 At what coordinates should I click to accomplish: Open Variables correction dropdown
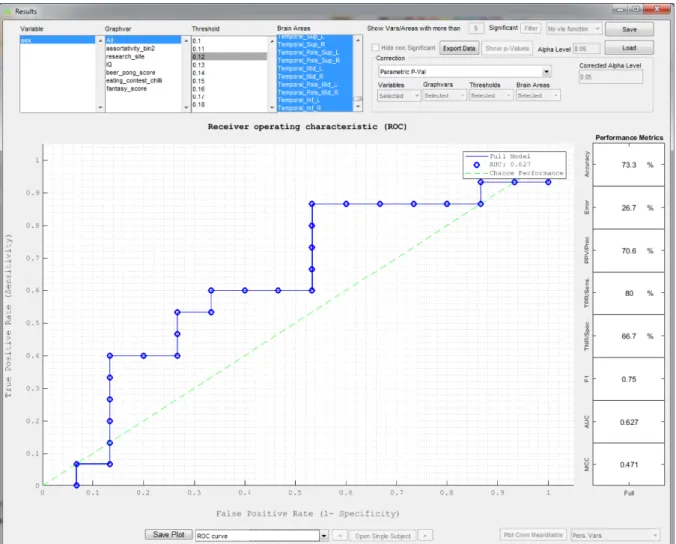pos(399,96)
